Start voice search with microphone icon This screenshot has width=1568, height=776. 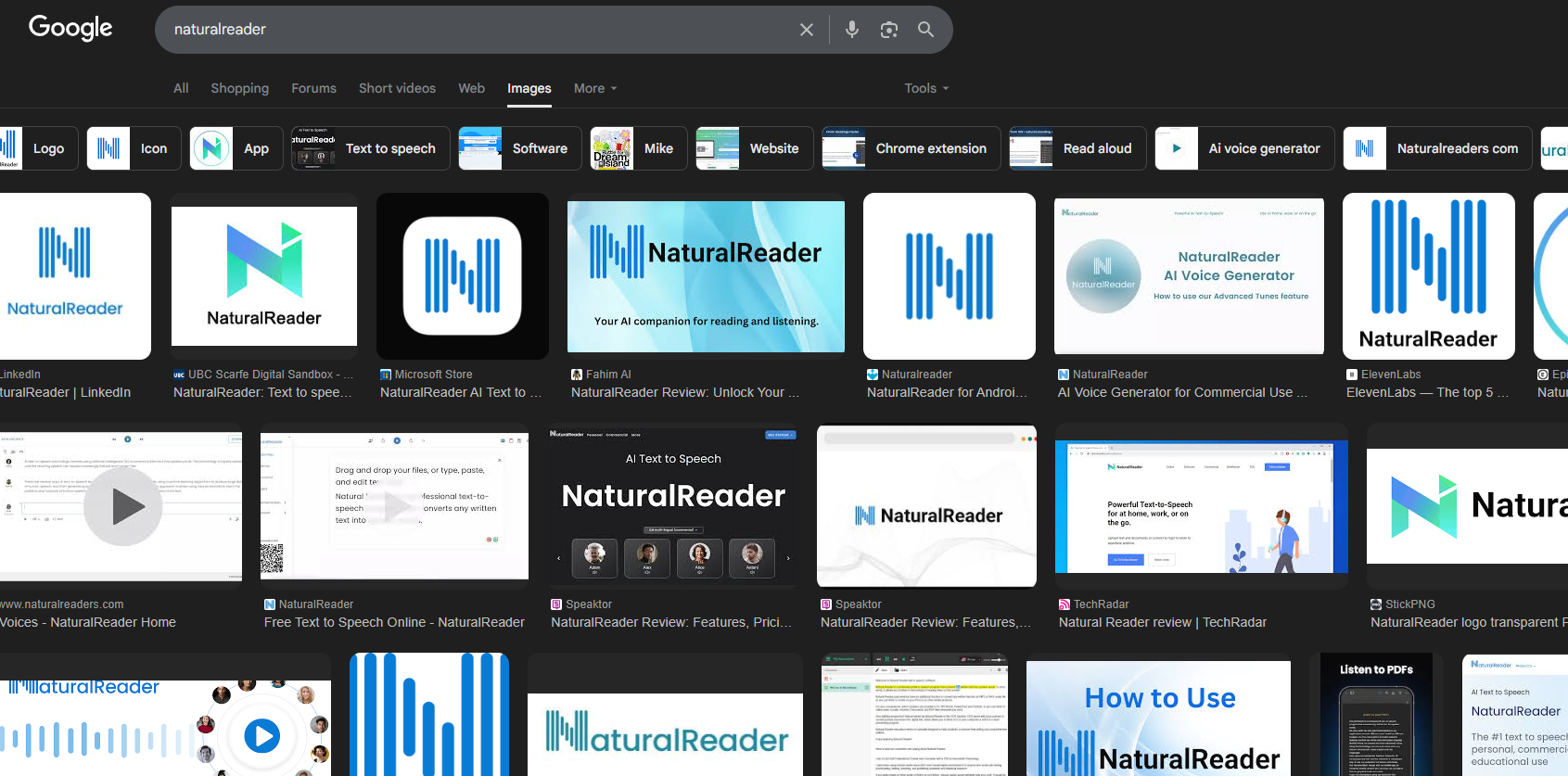pyautogui.click(x=851, y=30)
